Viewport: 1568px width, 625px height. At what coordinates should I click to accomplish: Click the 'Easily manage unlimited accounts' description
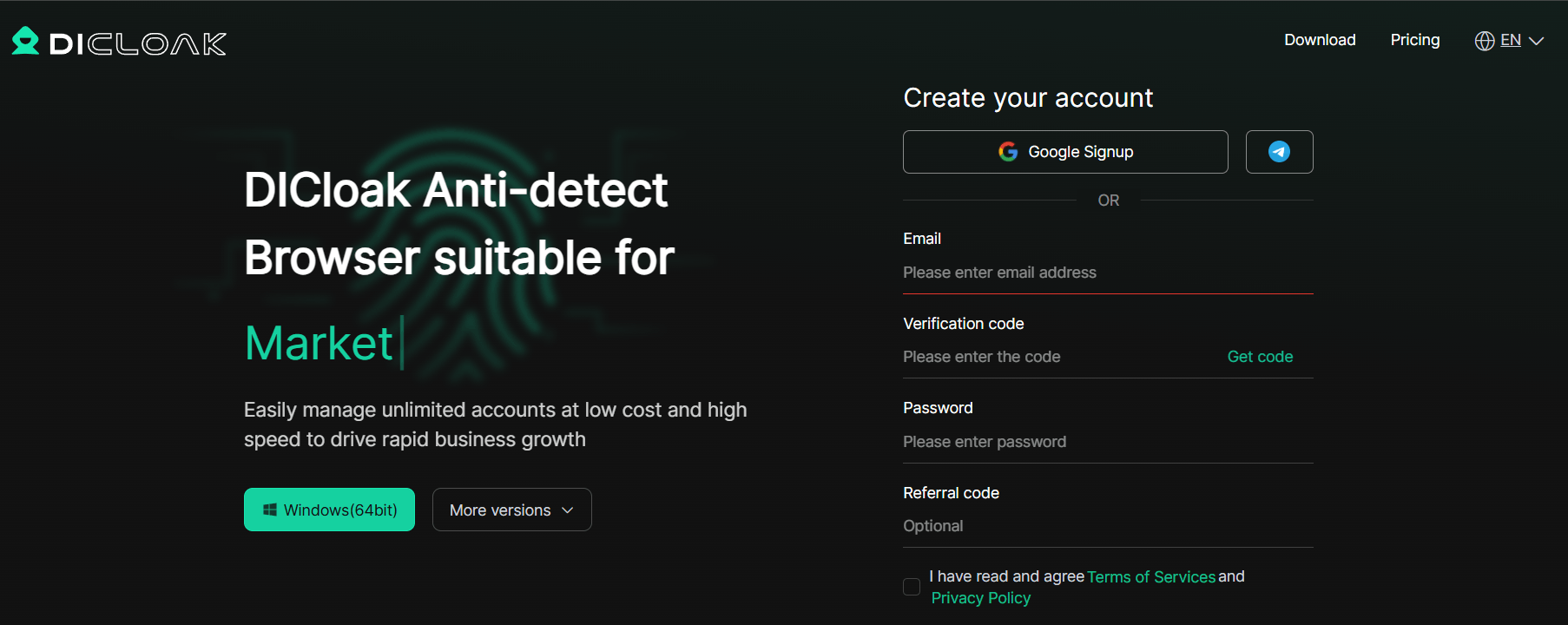pos(495,424)
